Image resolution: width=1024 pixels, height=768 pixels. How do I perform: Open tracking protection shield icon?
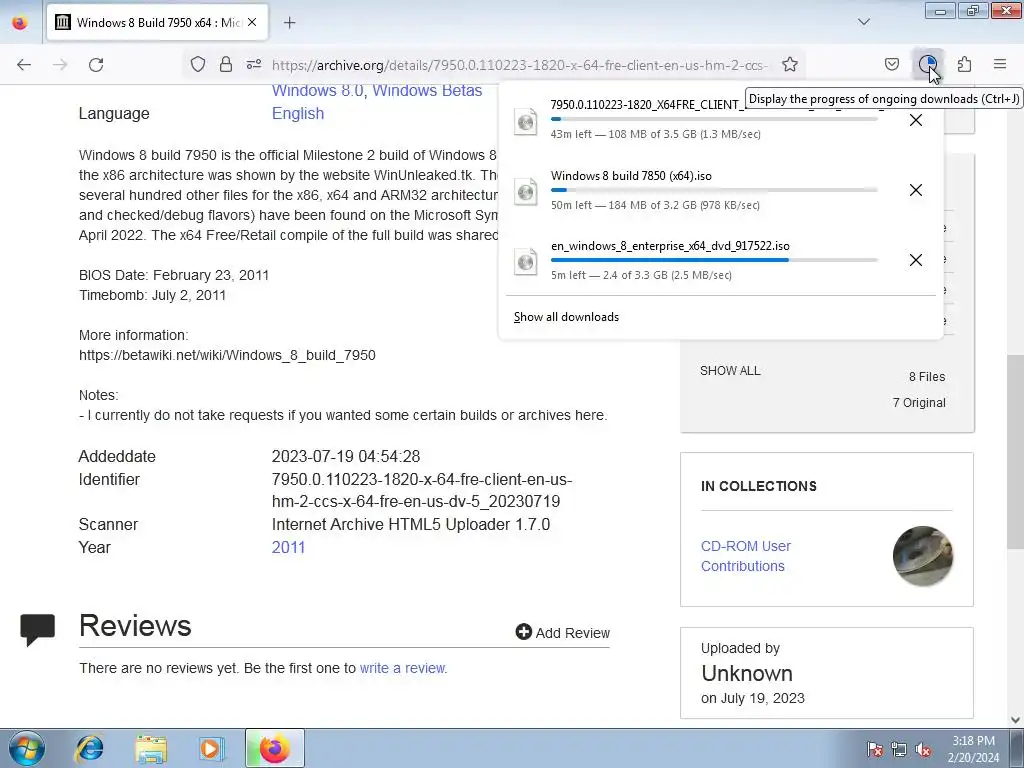[x=198, y=64]
